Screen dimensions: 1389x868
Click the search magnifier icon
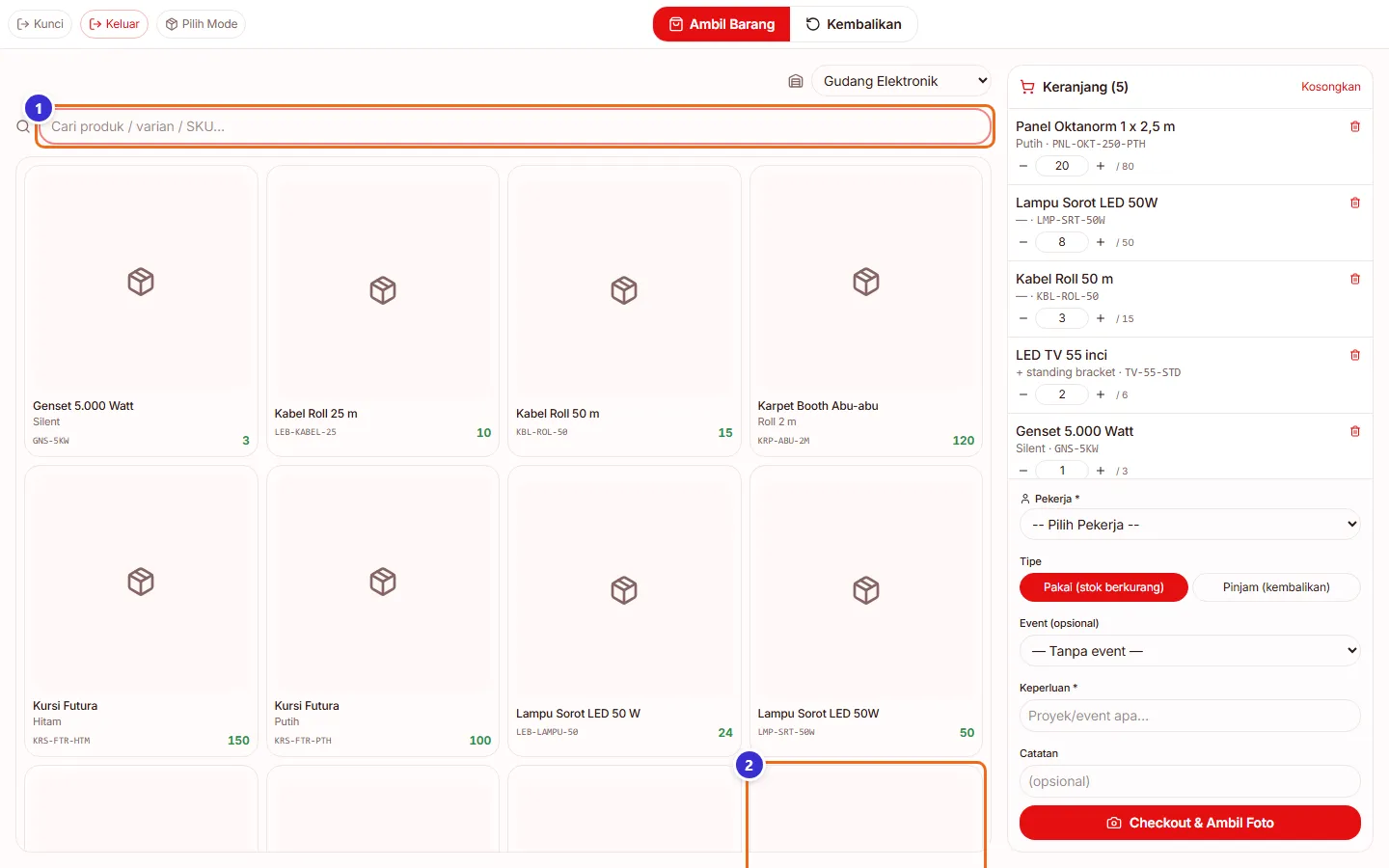(x=23, y=126)
